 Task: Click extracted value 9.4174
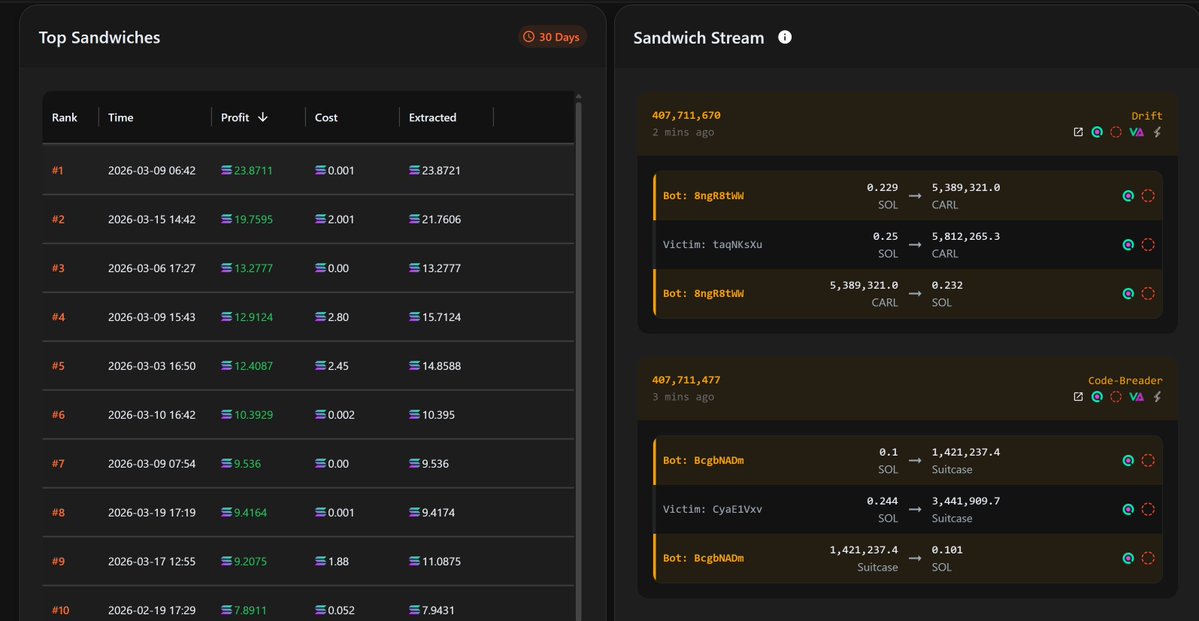pyautogui.click(x=438, y=512)
